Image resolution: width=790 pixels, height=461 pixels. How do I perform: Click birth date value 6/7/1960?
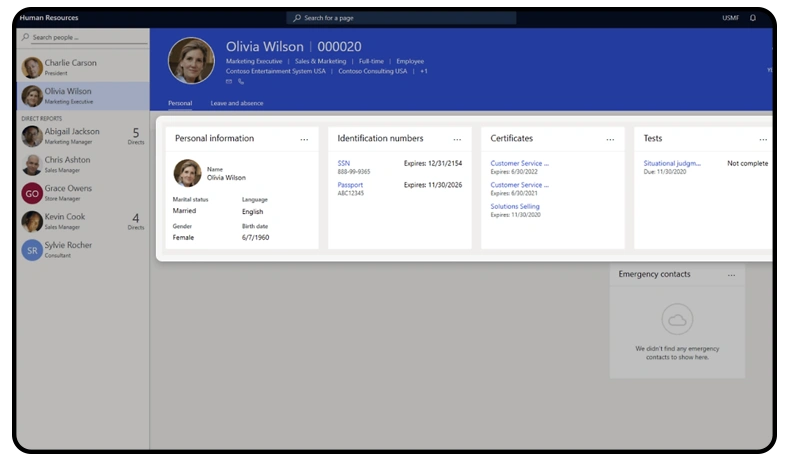coord(255,237)
